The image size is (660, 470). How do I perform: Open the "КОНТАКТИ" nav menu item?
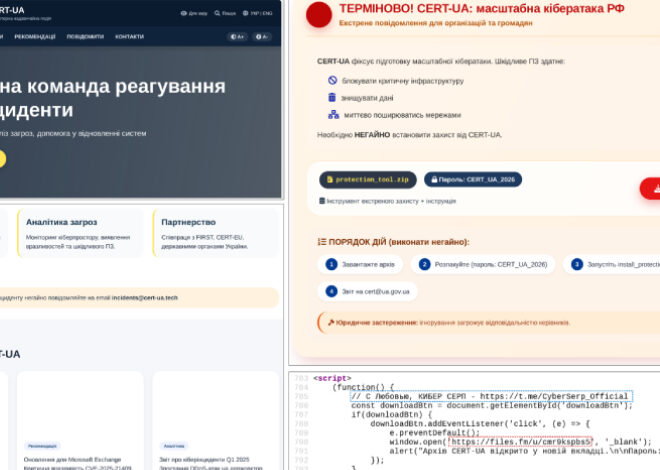coord(130,37)
